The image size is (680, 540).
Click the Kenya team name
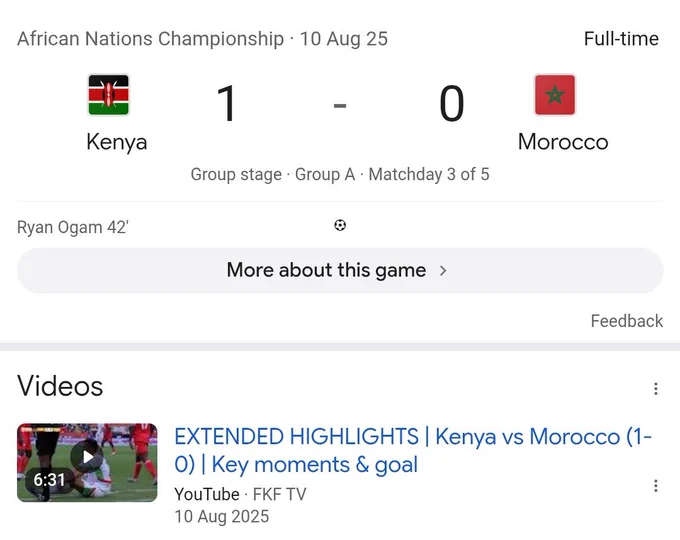pyautogui.click(x=117, y=142)
